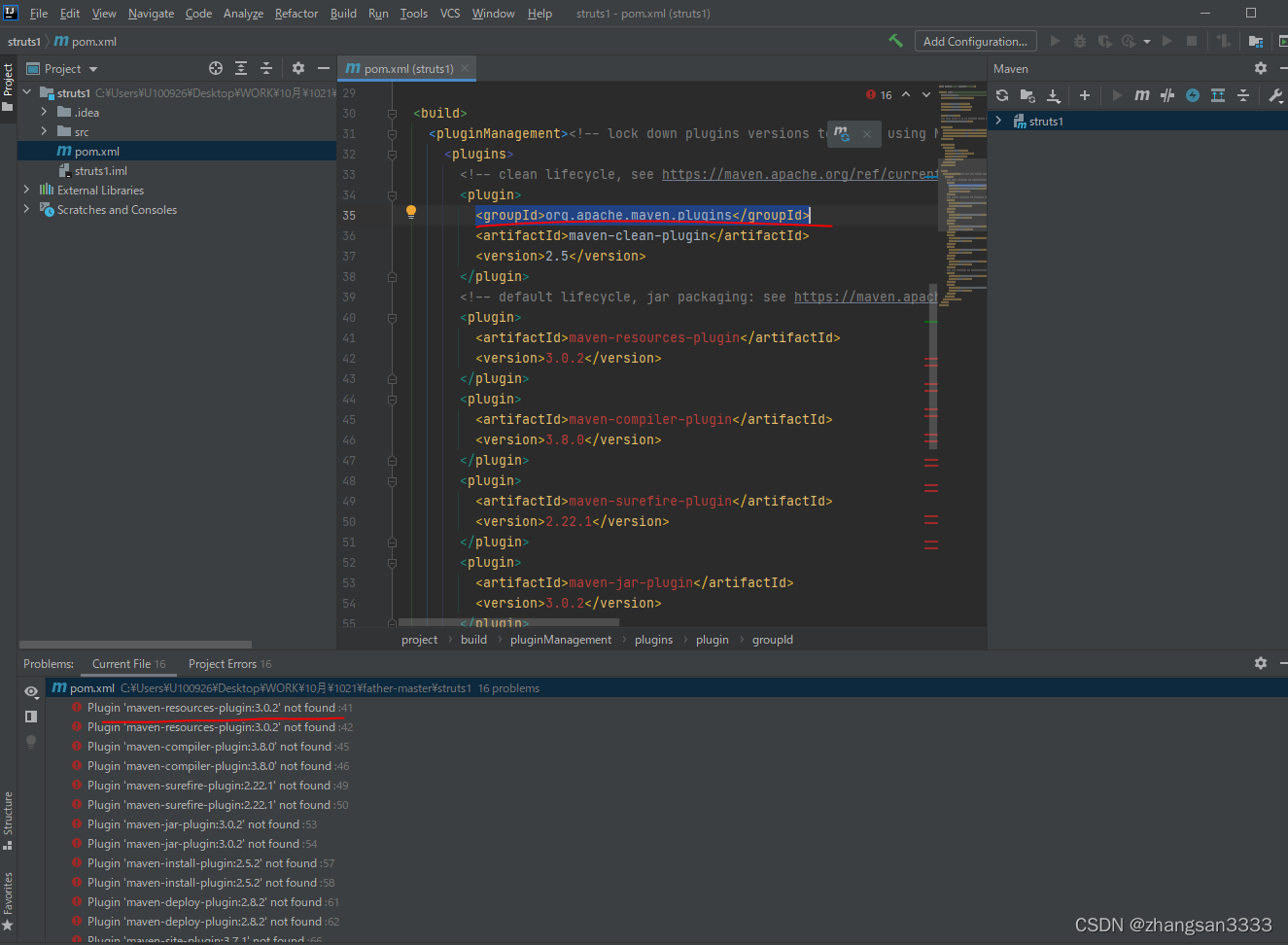This screenshot has width=1288, height=945.
Task: Add Maven Projects plus icon
Action: (x=1085, y=95)
